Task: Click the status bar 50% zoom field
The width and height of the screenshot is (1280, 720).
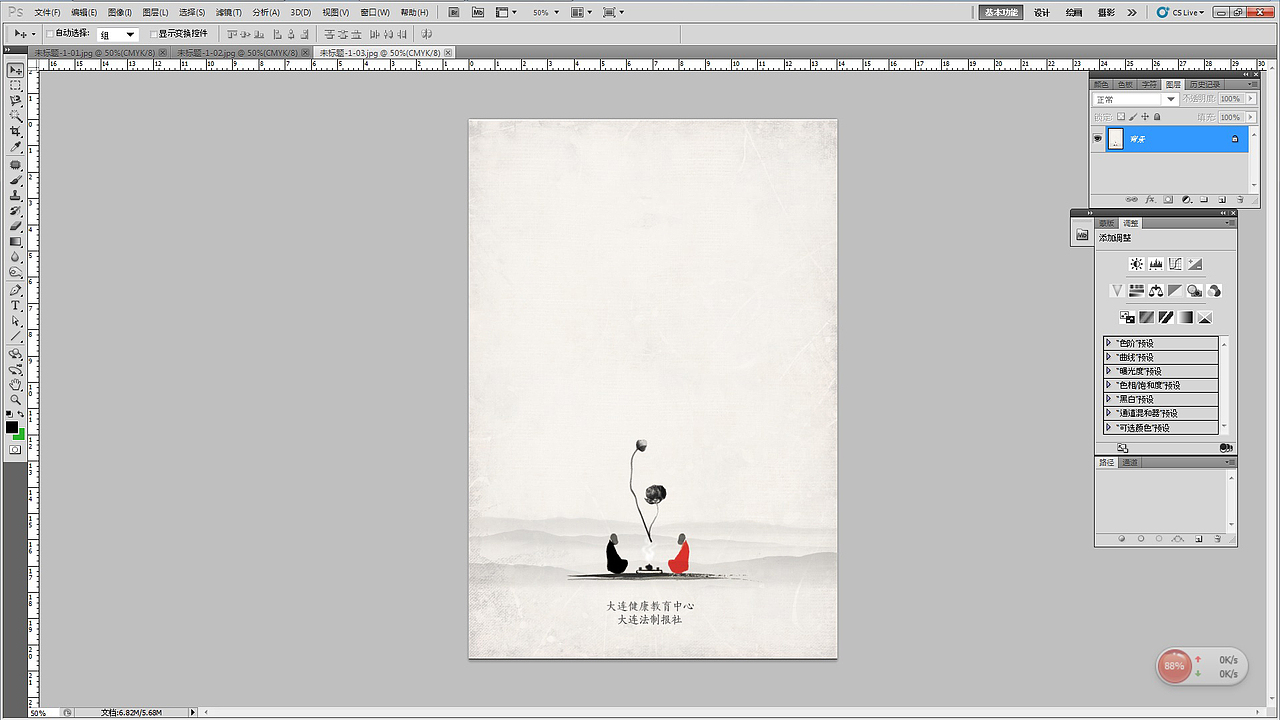Action: 40,713
